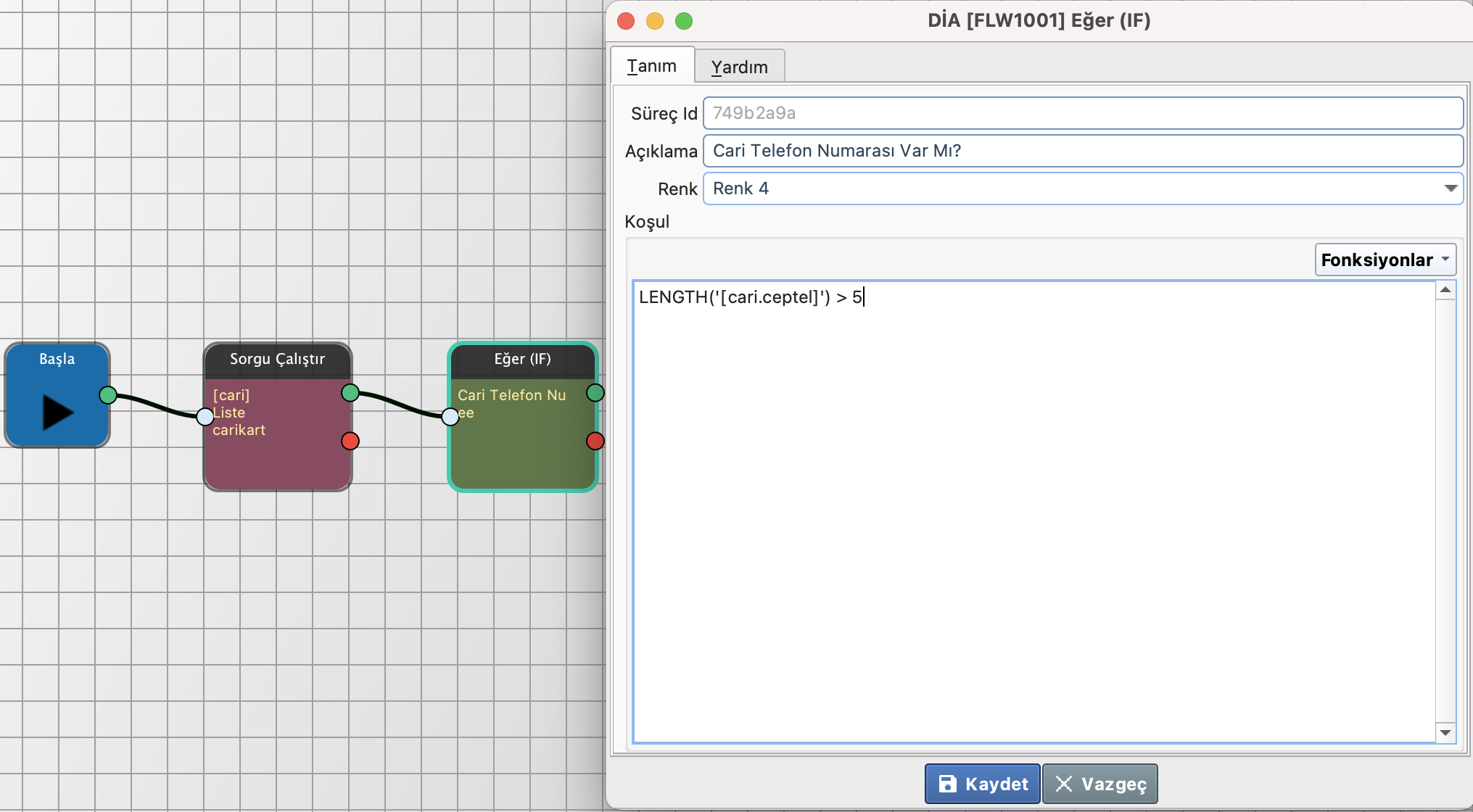Click the Vazgeç button
Screen dimensions: 1473x812
pyautogui.click(x=1100, y=784)
